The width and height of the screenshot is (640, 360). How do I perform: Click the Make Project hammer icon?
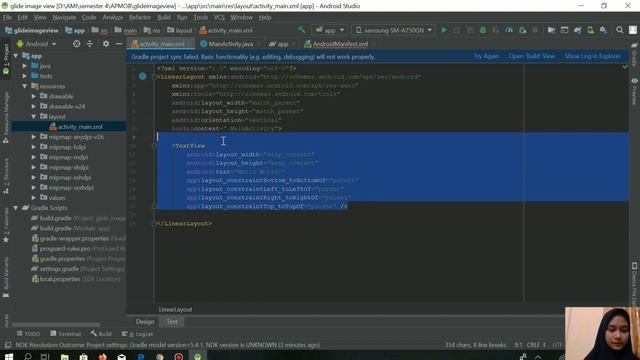pos(302,30)
